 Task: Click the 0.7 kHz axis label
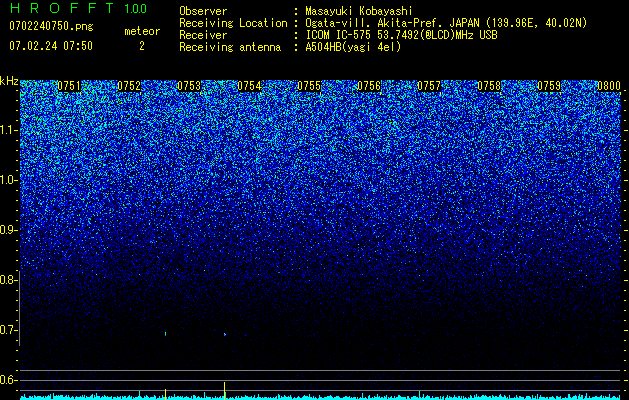click(8, 330)
